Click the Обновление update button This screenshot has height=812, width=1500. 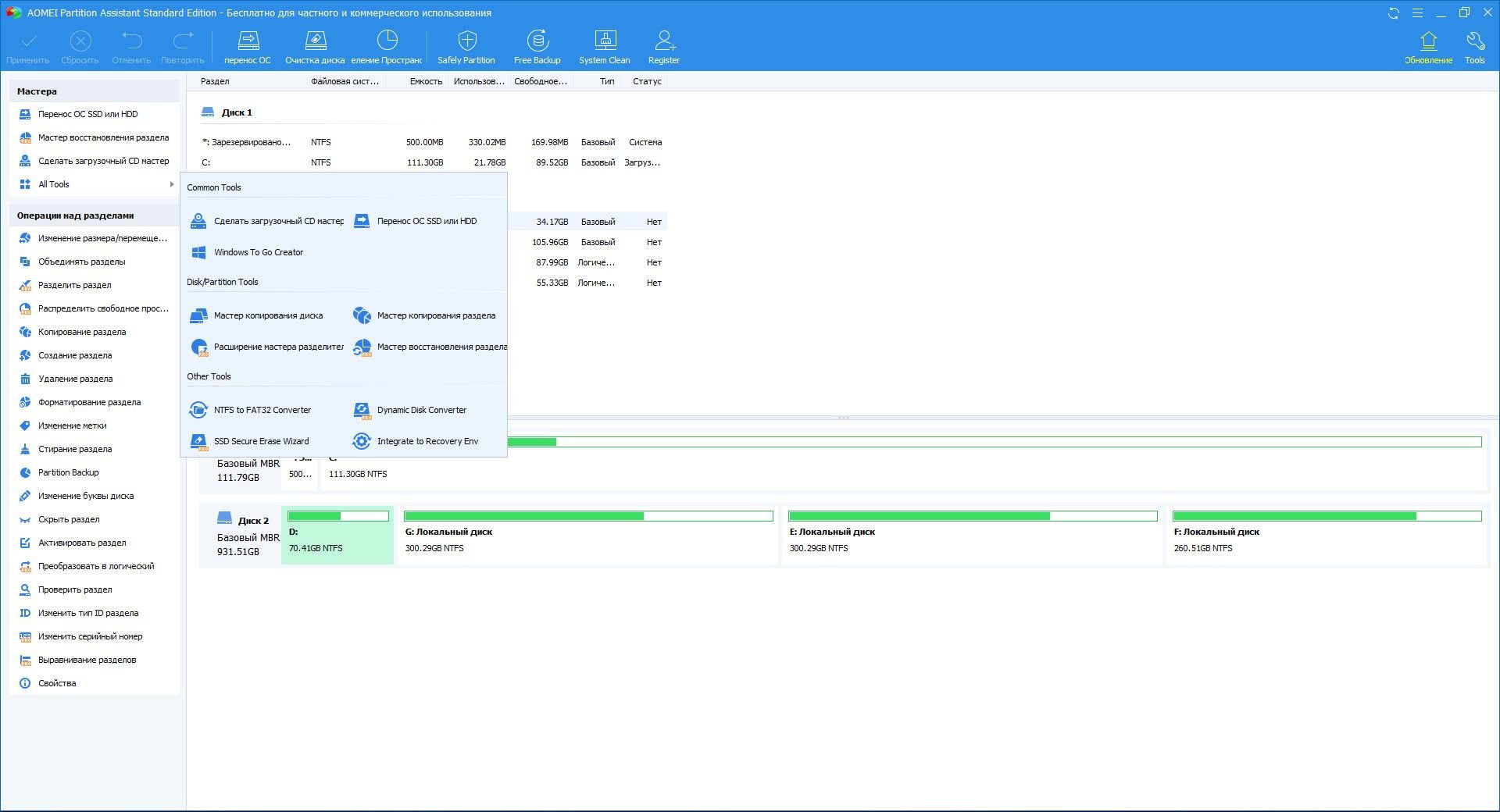(x=1428, y=47)
